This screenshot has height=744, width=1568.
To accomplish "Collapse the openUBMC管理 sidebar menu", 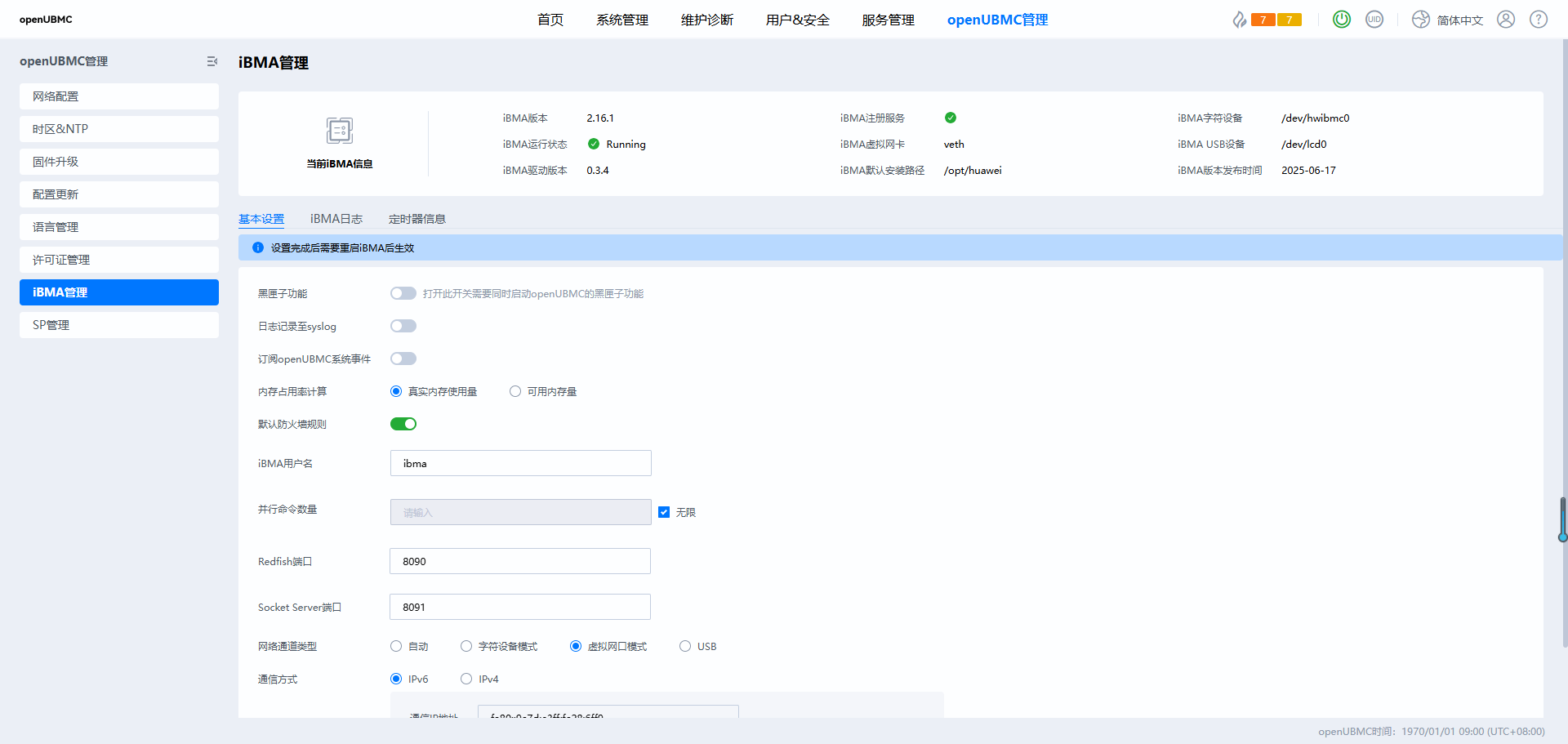I will click(x=212, y=61).
